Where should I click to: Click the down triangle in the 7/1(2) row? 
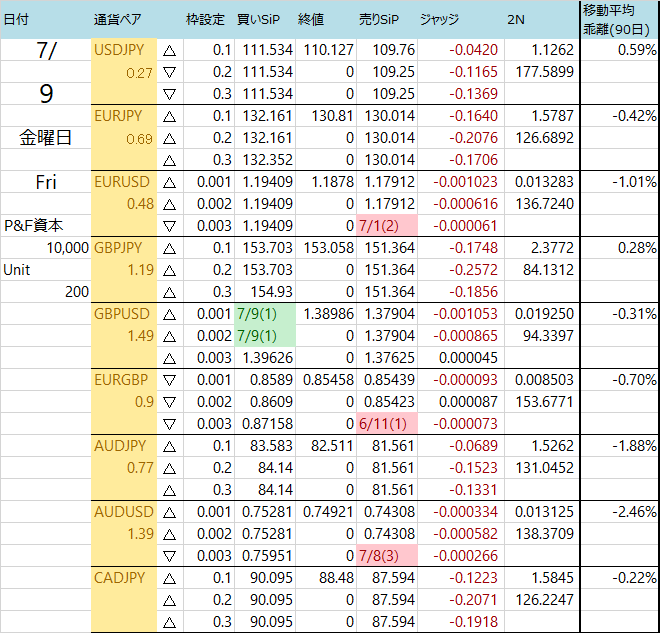tap(169, 227)
